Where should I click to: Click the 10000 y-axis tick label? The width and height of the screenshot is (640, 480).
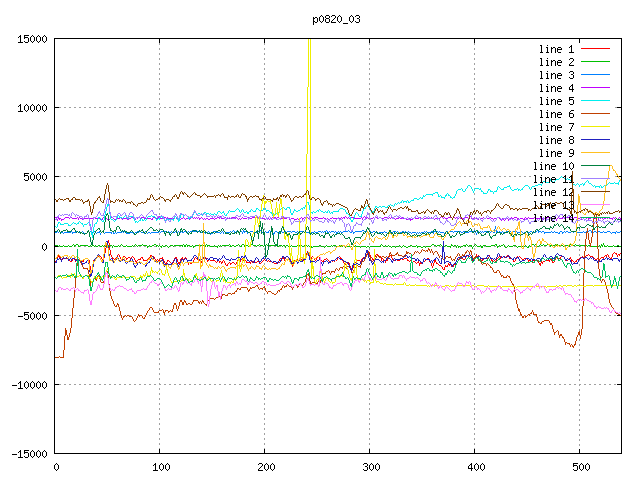32,108
